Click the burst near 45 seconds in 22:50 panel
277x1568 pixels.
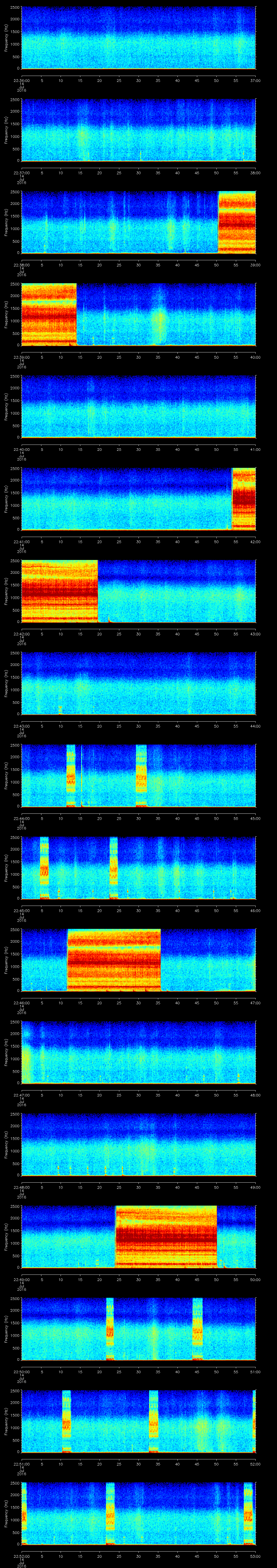(x=197, y=1329)
